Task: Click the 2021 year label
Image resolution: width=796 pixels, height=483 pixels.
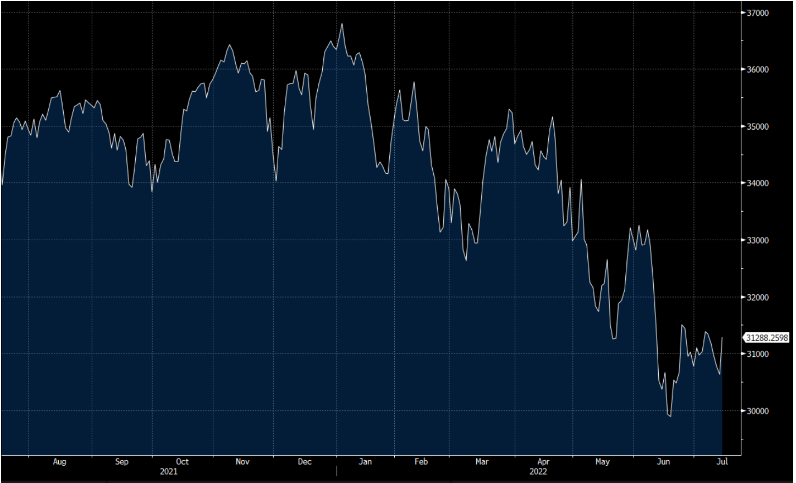Action: (x=169, y=472)
